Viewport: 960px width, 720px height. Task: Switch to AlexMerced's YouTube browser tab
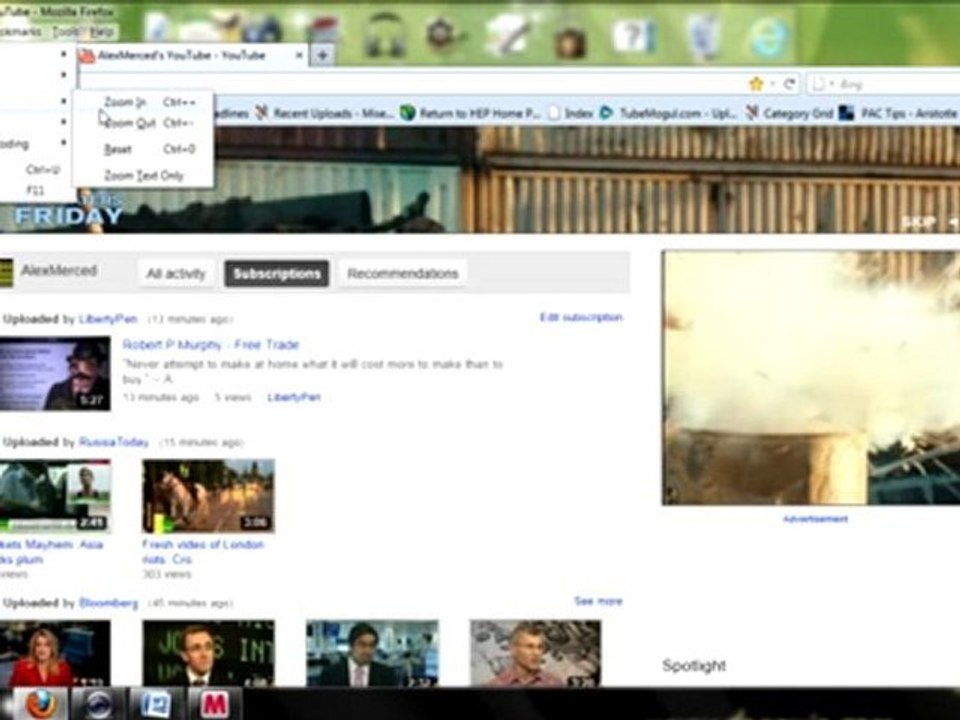191,55
